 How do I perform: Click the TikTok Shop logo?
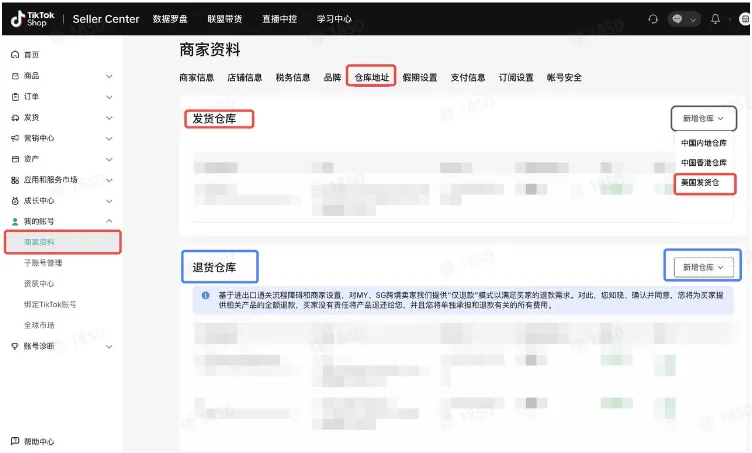(32, 19)
